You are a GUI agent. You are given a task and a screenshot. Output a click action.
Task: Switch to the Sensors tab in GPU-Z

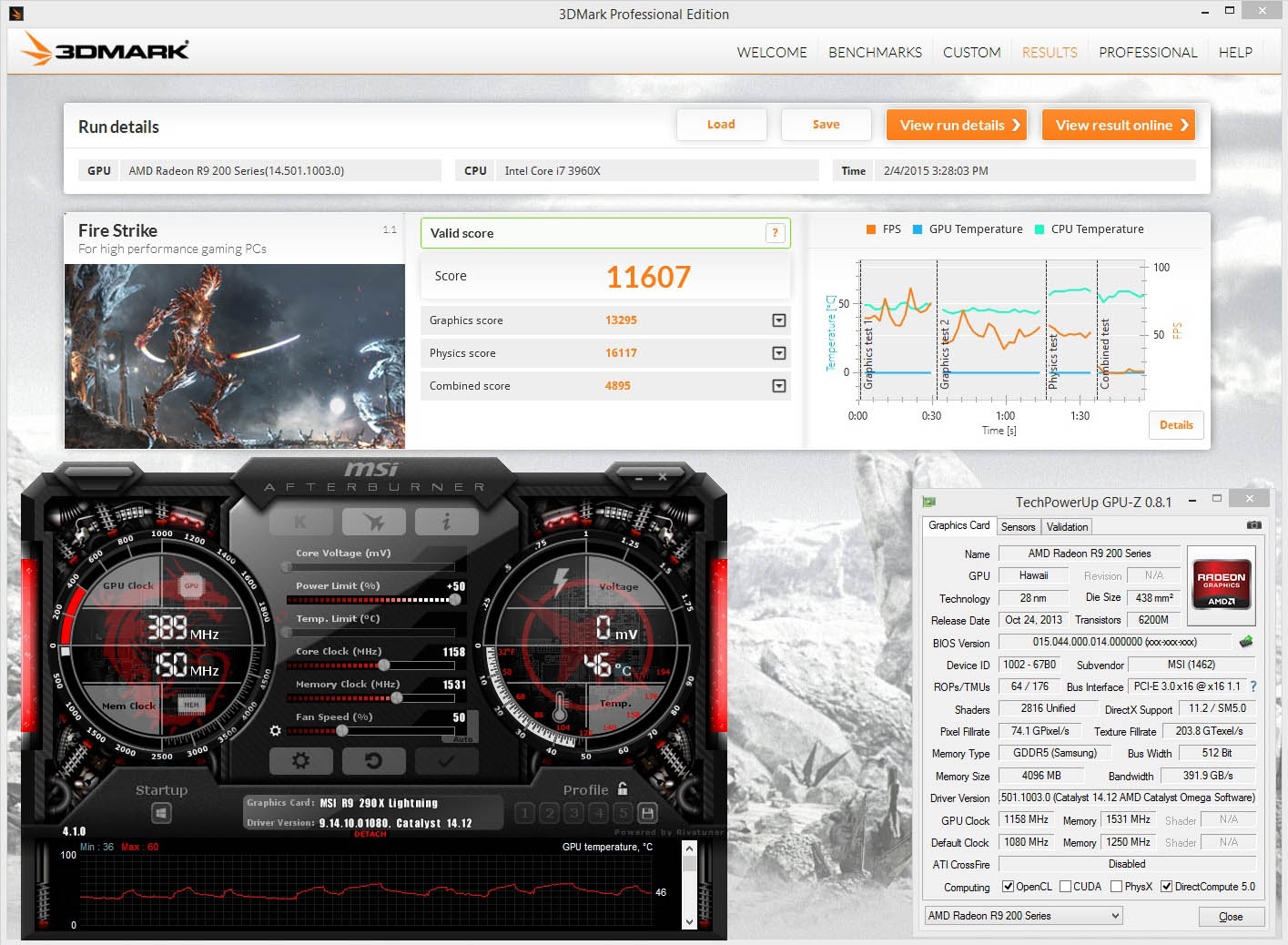[x=1018, y=527]
